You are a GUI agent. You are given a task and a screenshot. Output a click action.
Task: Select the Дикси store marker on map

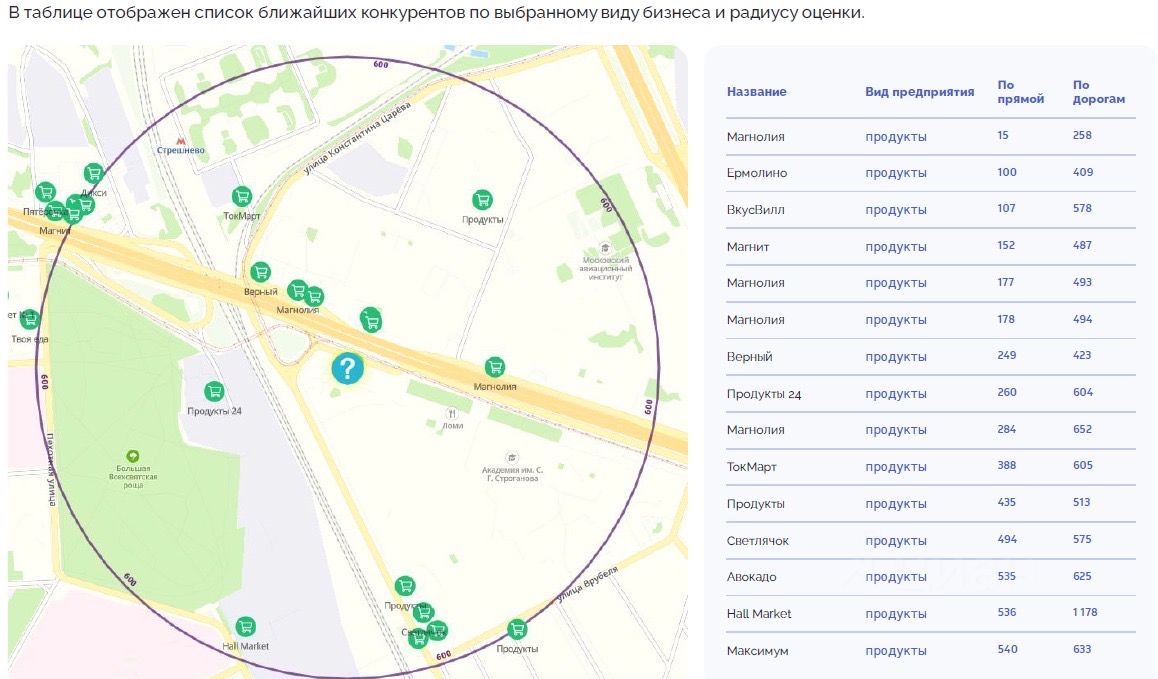pos(93,174)
